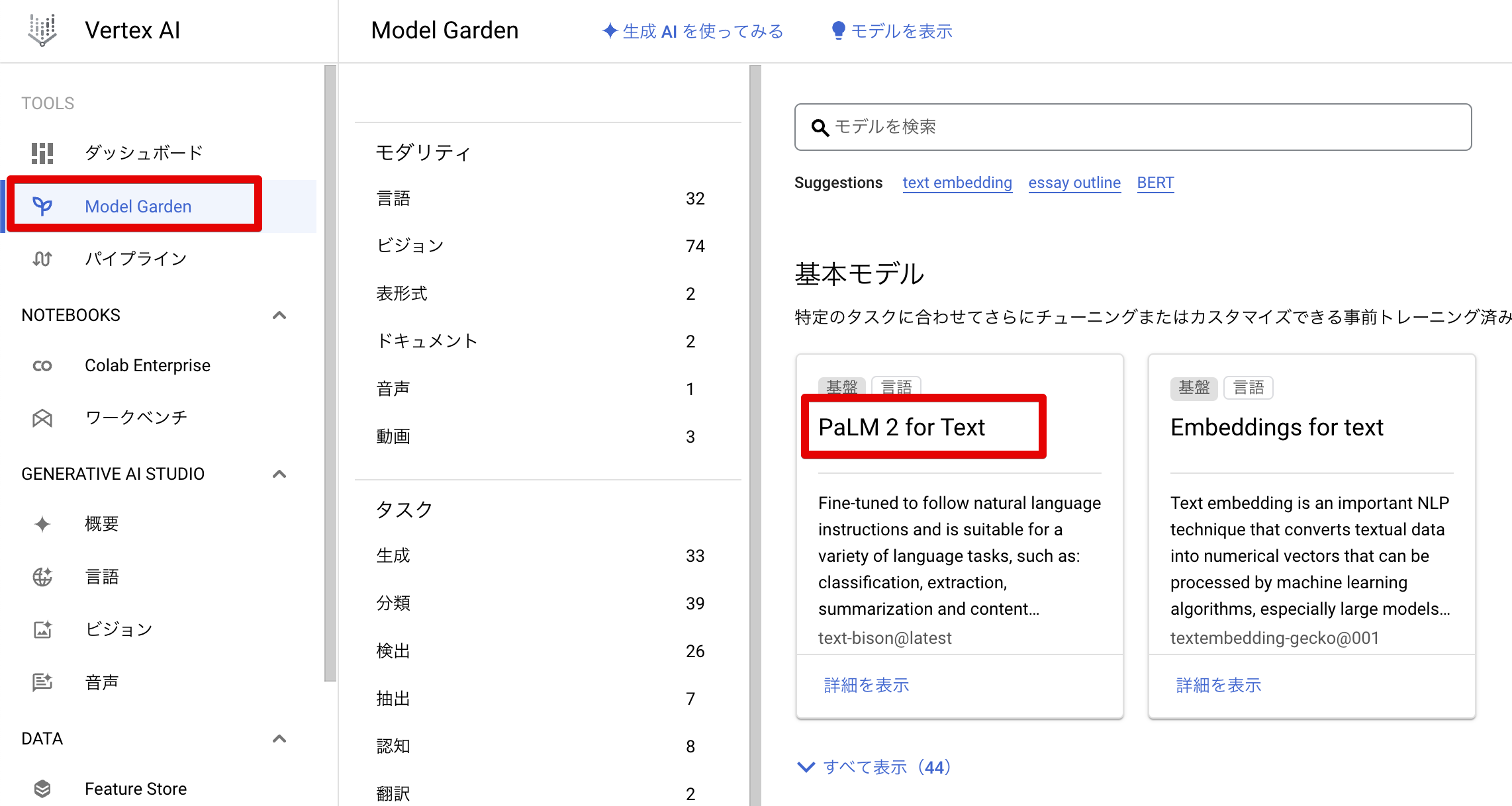Open the 音声 speech icon
Screen dimensions: 1512x806
click(42, 682)
